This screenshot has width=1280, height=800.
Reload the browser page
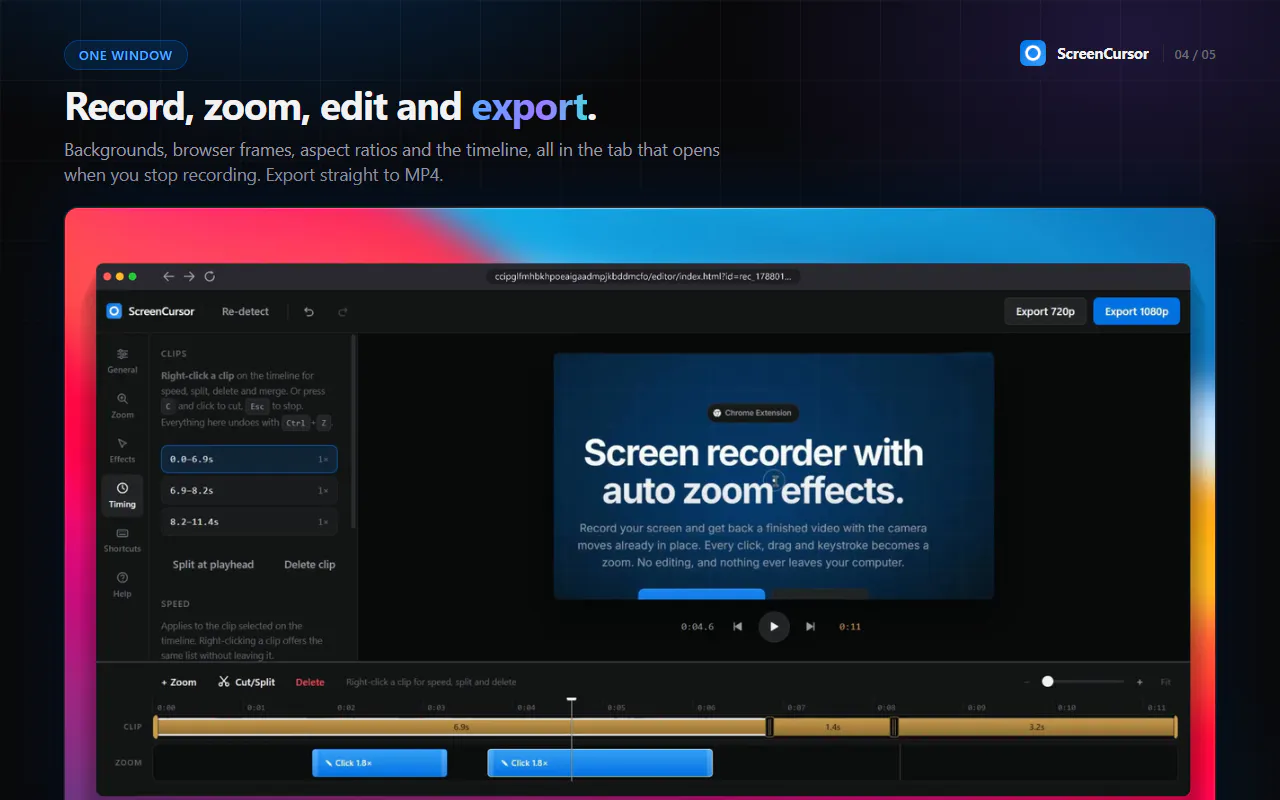click(x=209, y=276)
